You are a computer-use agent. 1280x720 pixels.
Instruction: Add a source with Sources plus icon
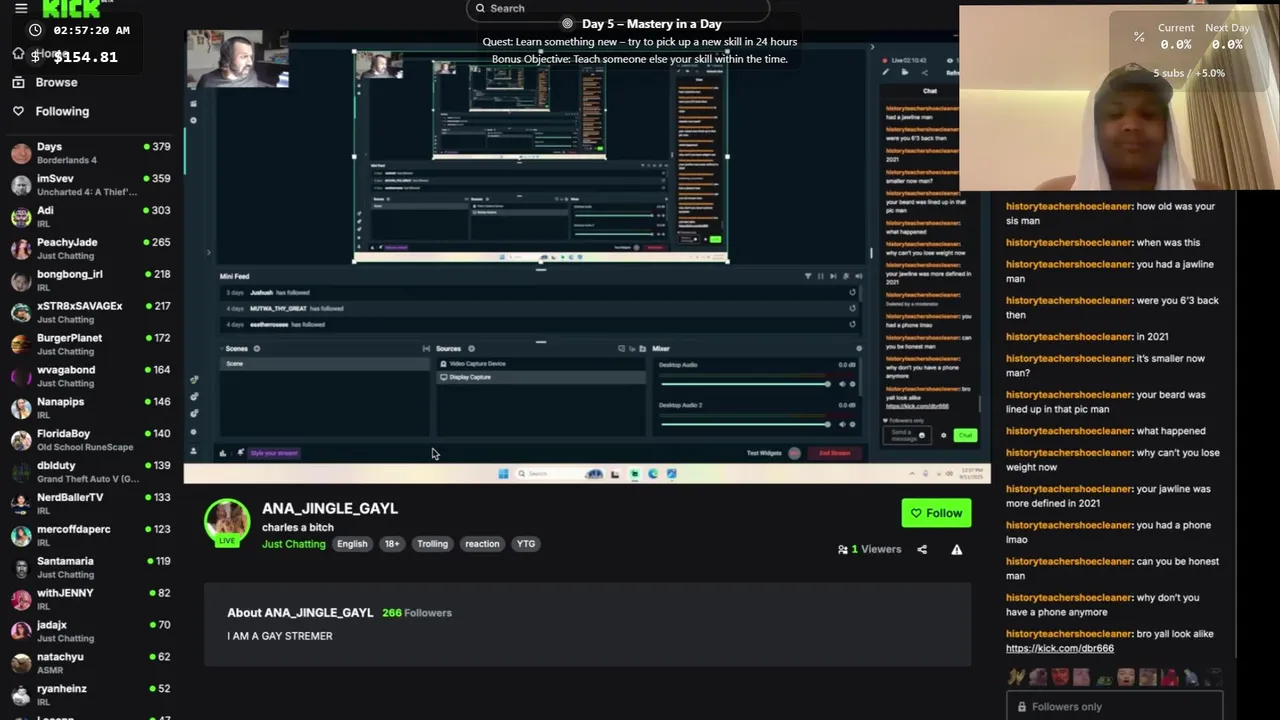(x=472, y=349)
